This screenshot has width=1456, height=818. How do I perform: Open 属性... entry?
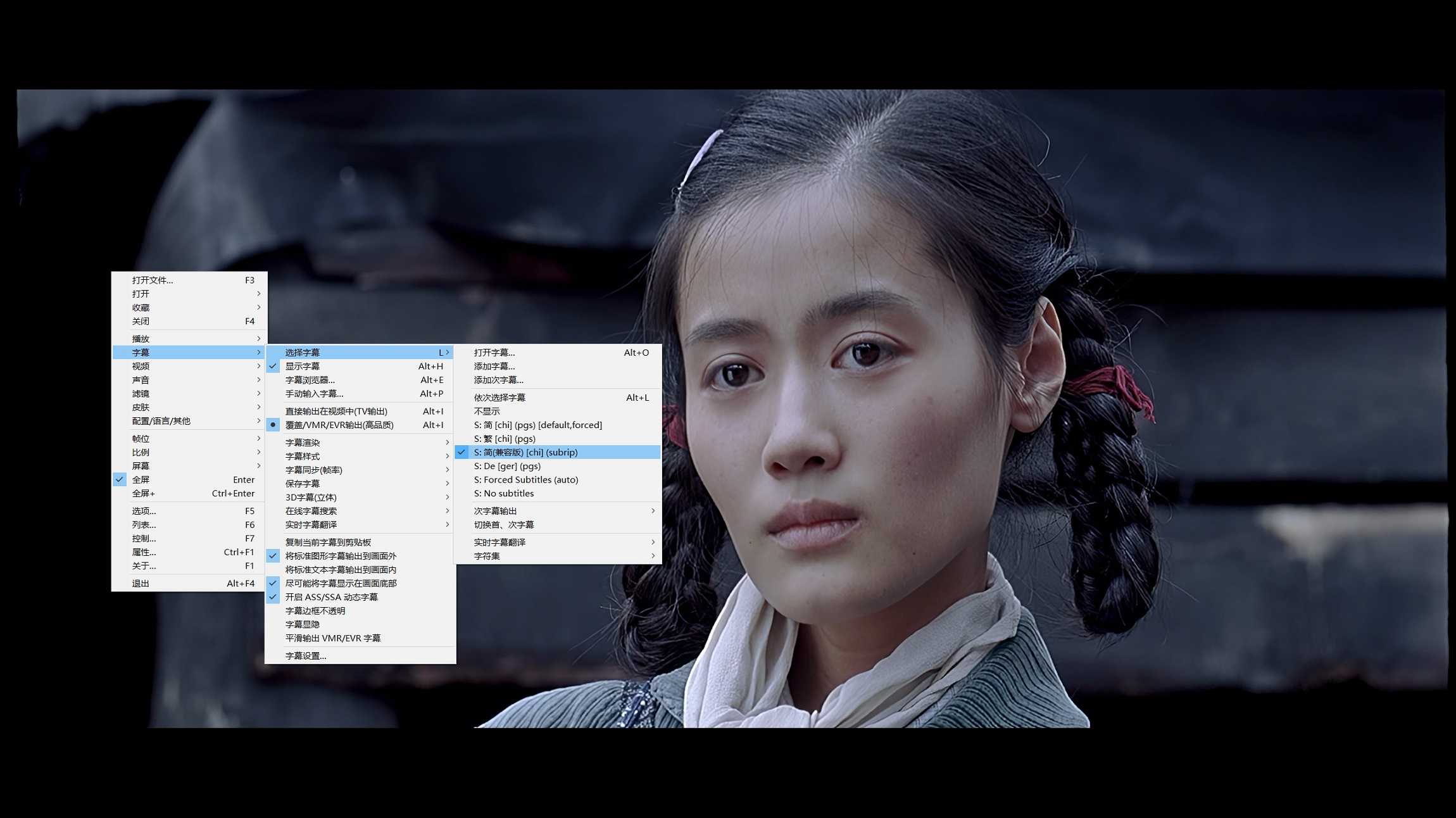189,552
